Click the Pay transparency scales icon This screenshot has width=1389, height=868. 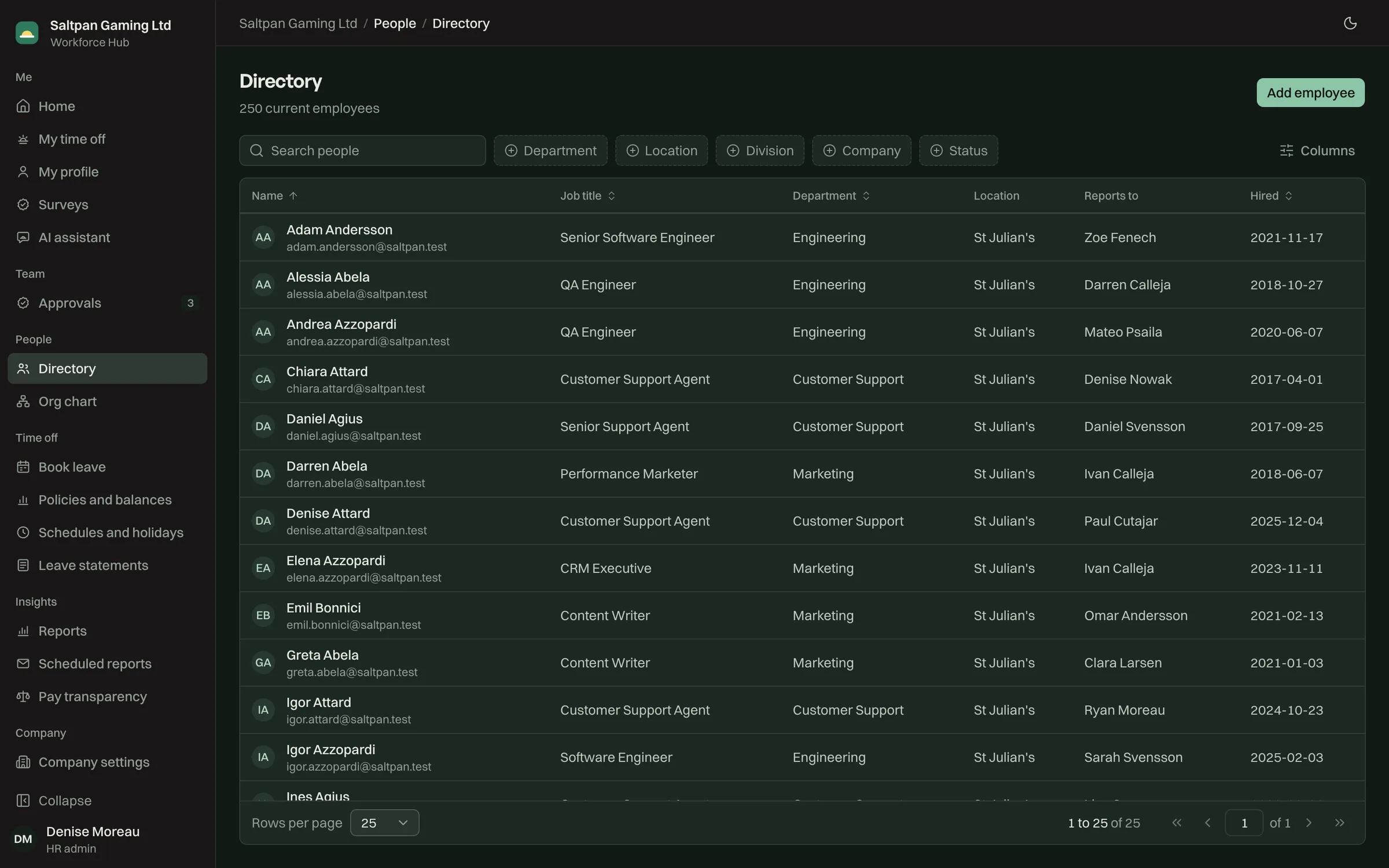[x=23, y=696]
